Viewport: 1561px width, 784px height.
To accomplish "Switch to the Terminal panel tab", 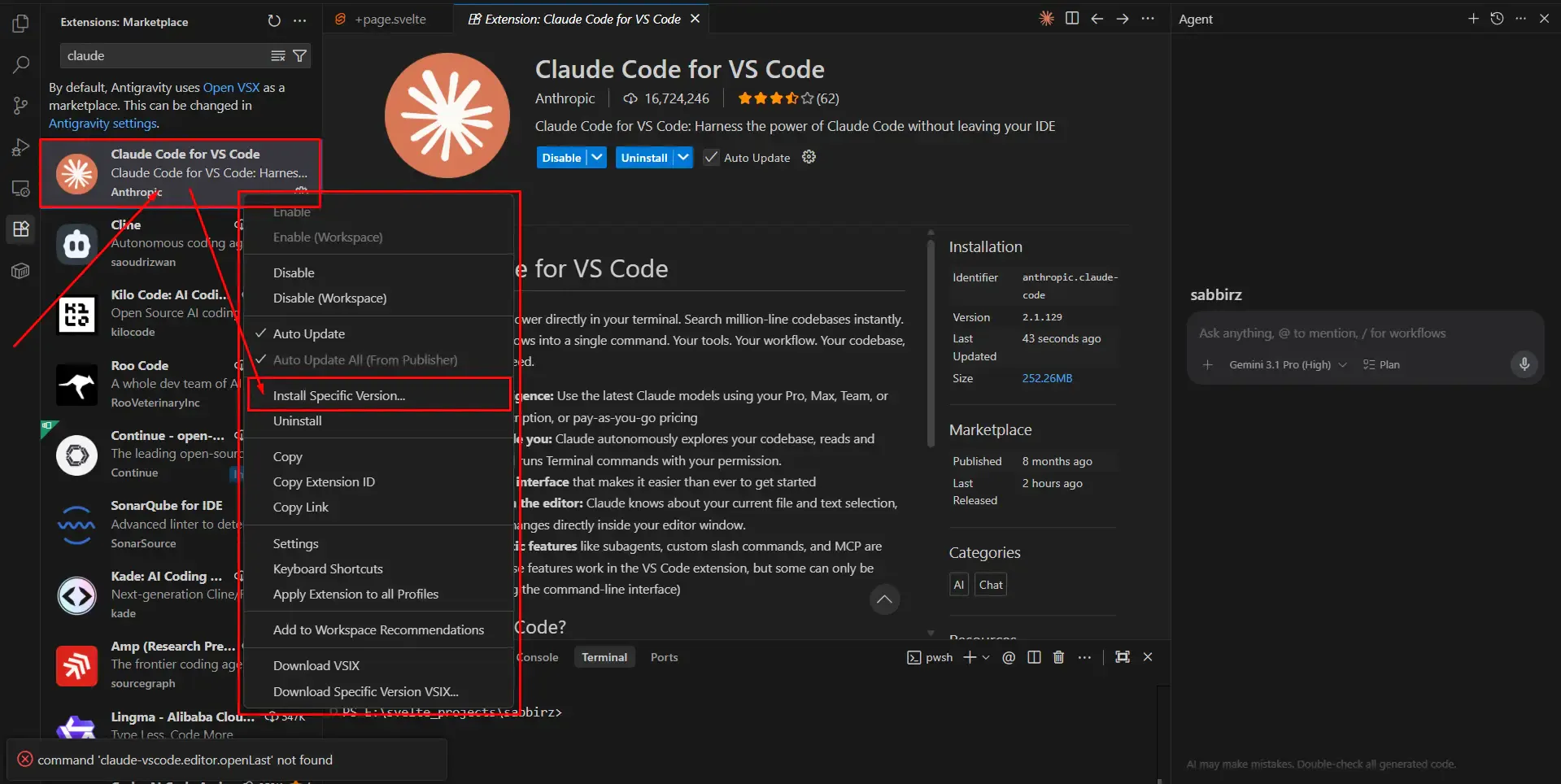I will point(604,657).
